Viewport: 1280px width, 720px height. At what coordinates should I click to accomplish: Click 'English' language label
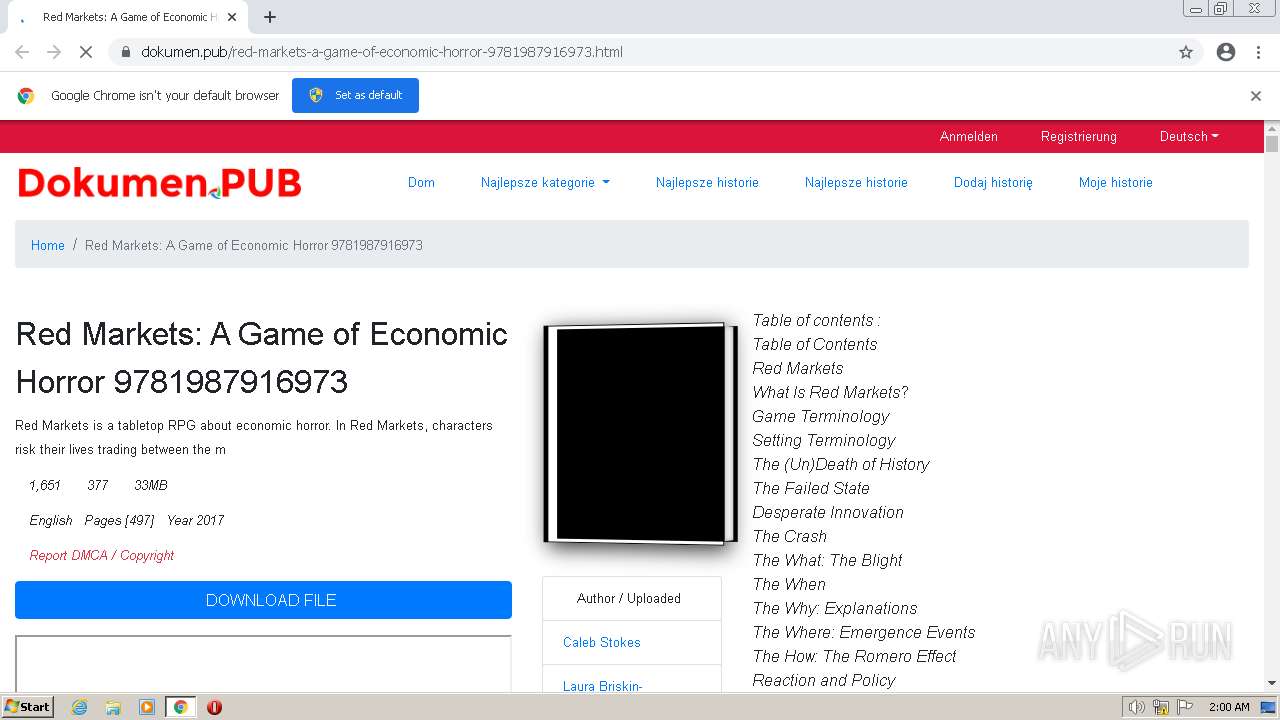point(51,520)
